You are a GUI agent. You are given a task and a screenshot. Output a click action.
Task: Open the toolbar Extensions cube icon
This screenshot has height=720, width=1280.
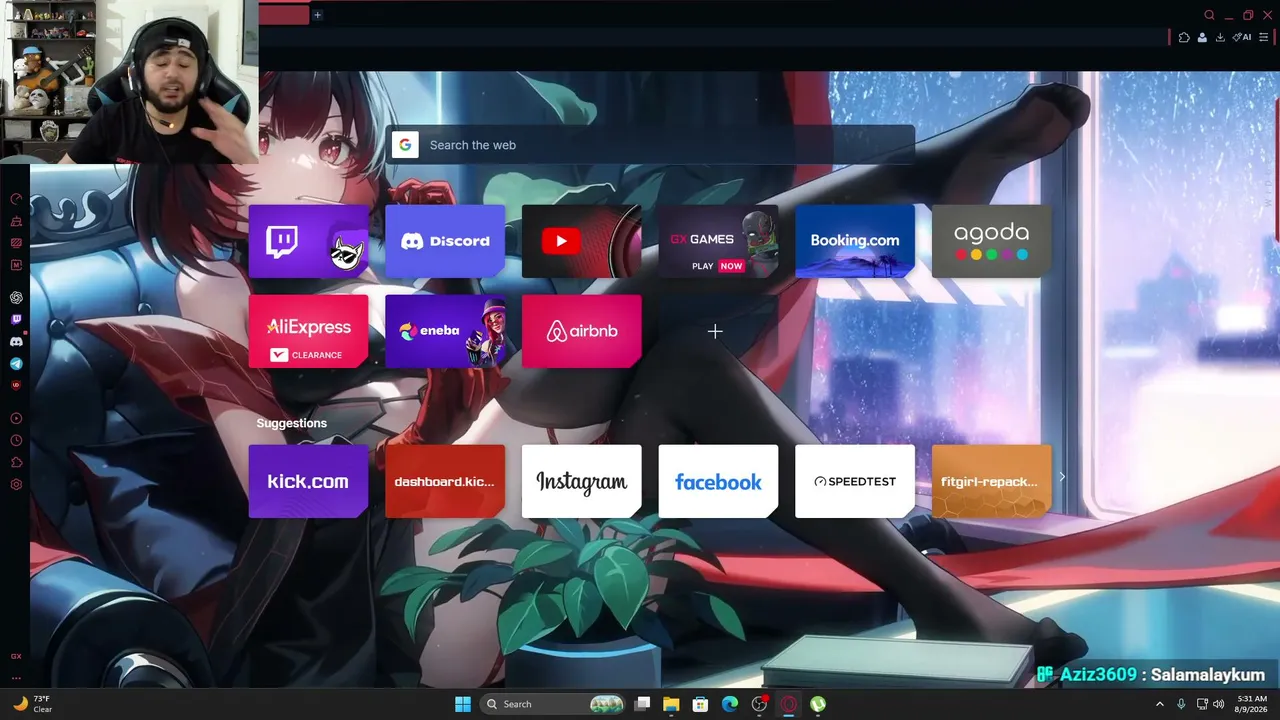coord(1184,38)
